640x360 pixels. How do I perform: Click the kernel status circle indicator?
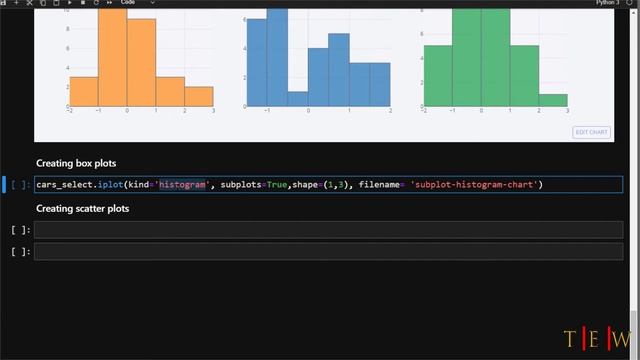click(629, 2)
